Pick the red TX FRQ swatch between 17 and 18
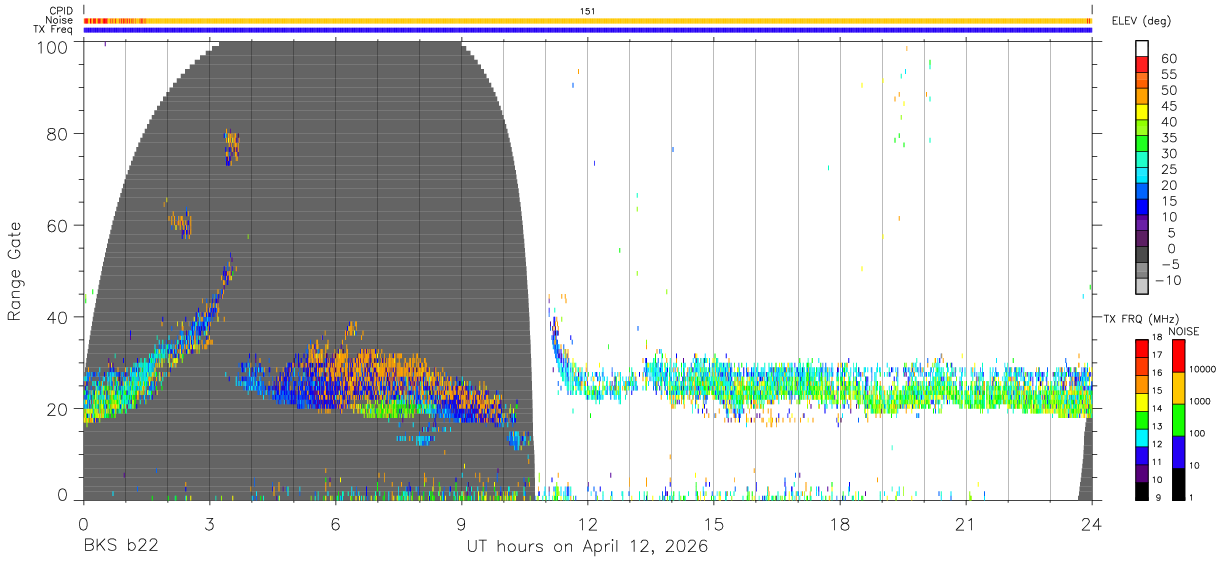Image resolution: width=1228 pixels, height=567 pixels. click(x=1141, y=347)
